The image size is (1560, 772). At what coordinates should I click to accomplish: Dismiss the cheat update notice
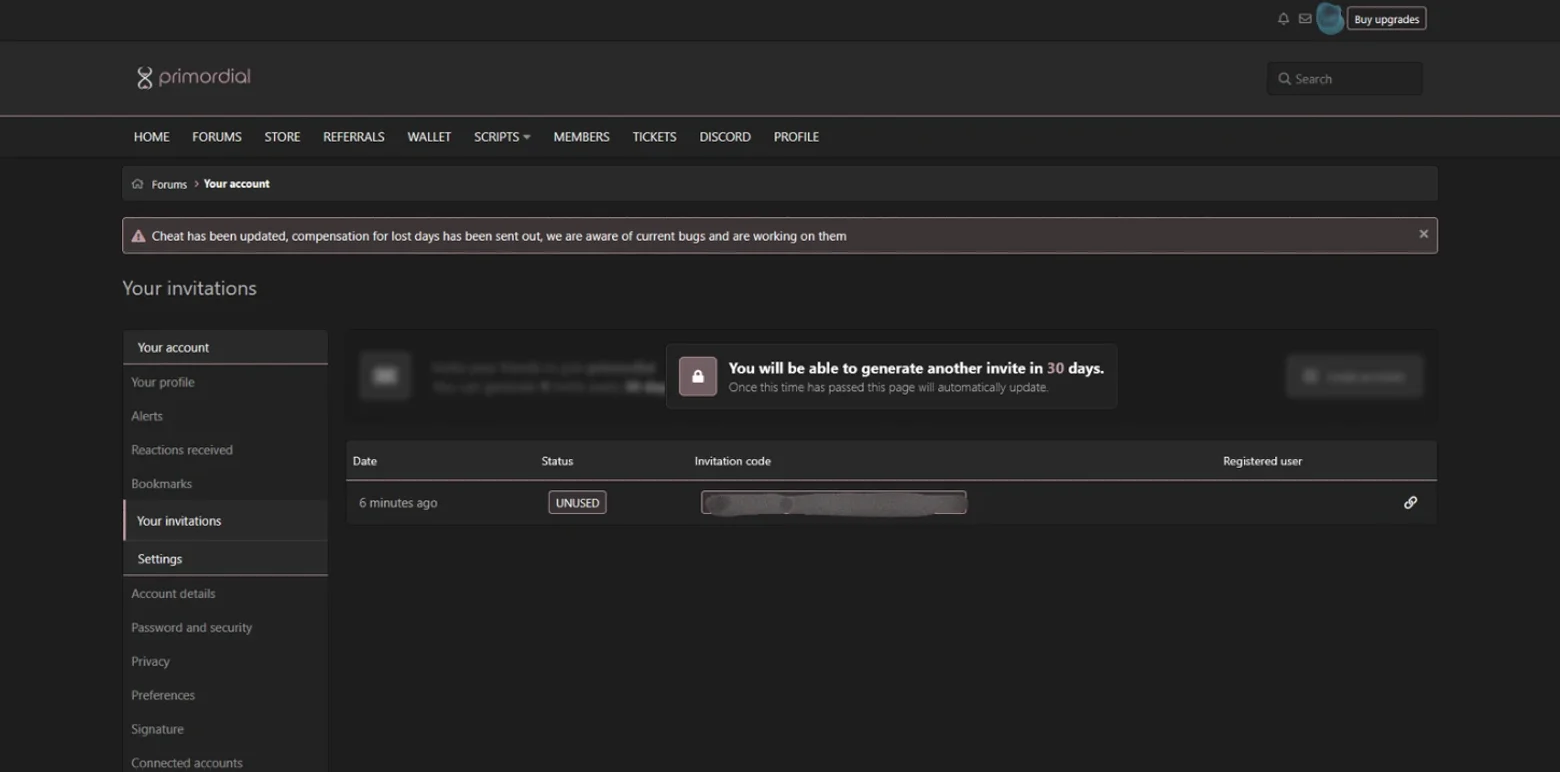pyautogui.click(x=1423, y=234)
